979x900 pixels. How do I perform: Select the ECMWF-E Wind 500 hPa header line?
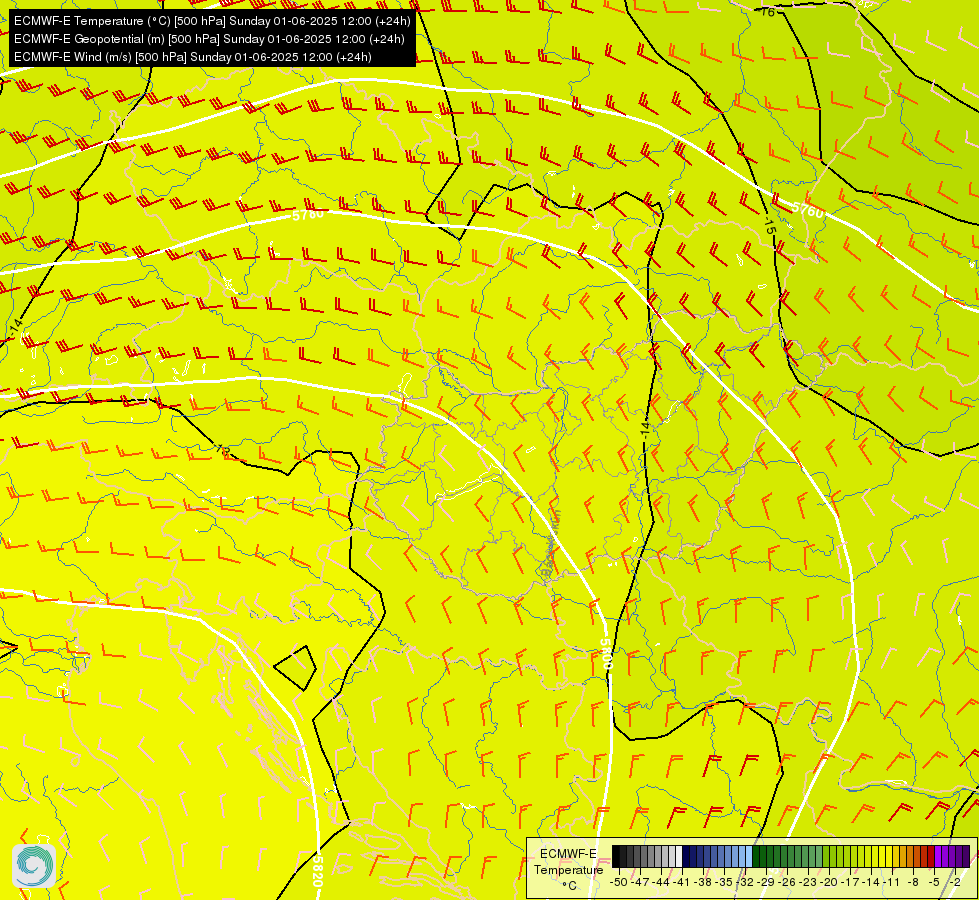193,57
